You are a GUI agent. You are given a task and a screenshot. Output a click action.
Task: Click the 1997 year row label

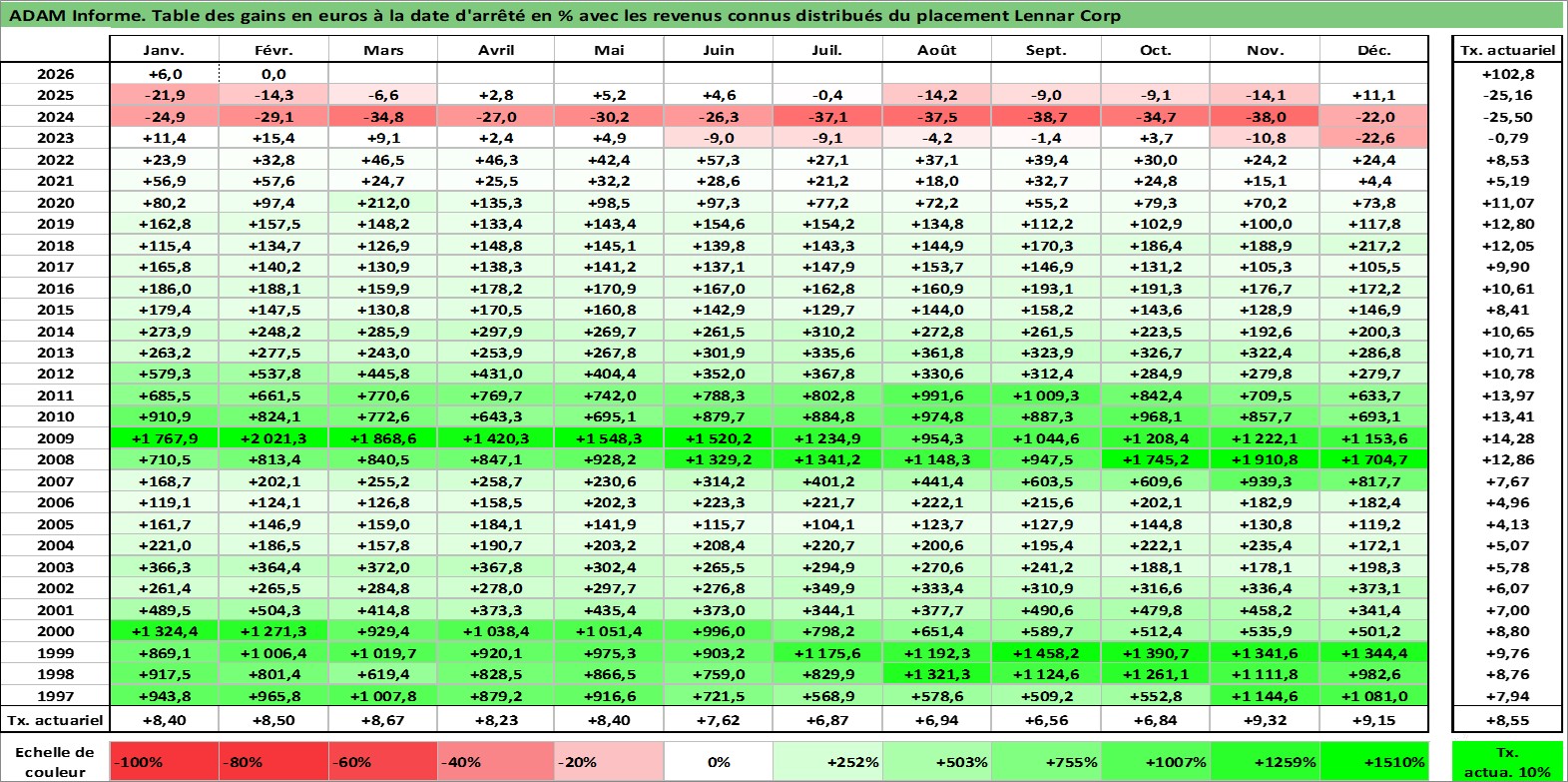(55, 696)
